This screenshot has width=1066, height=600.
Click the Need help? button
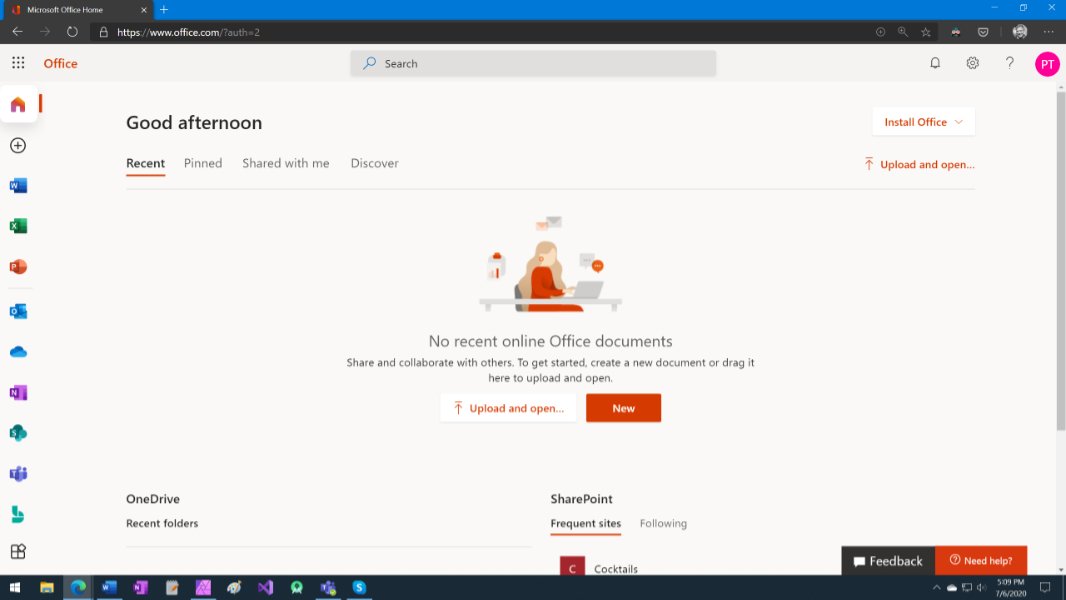click(981, 561)
